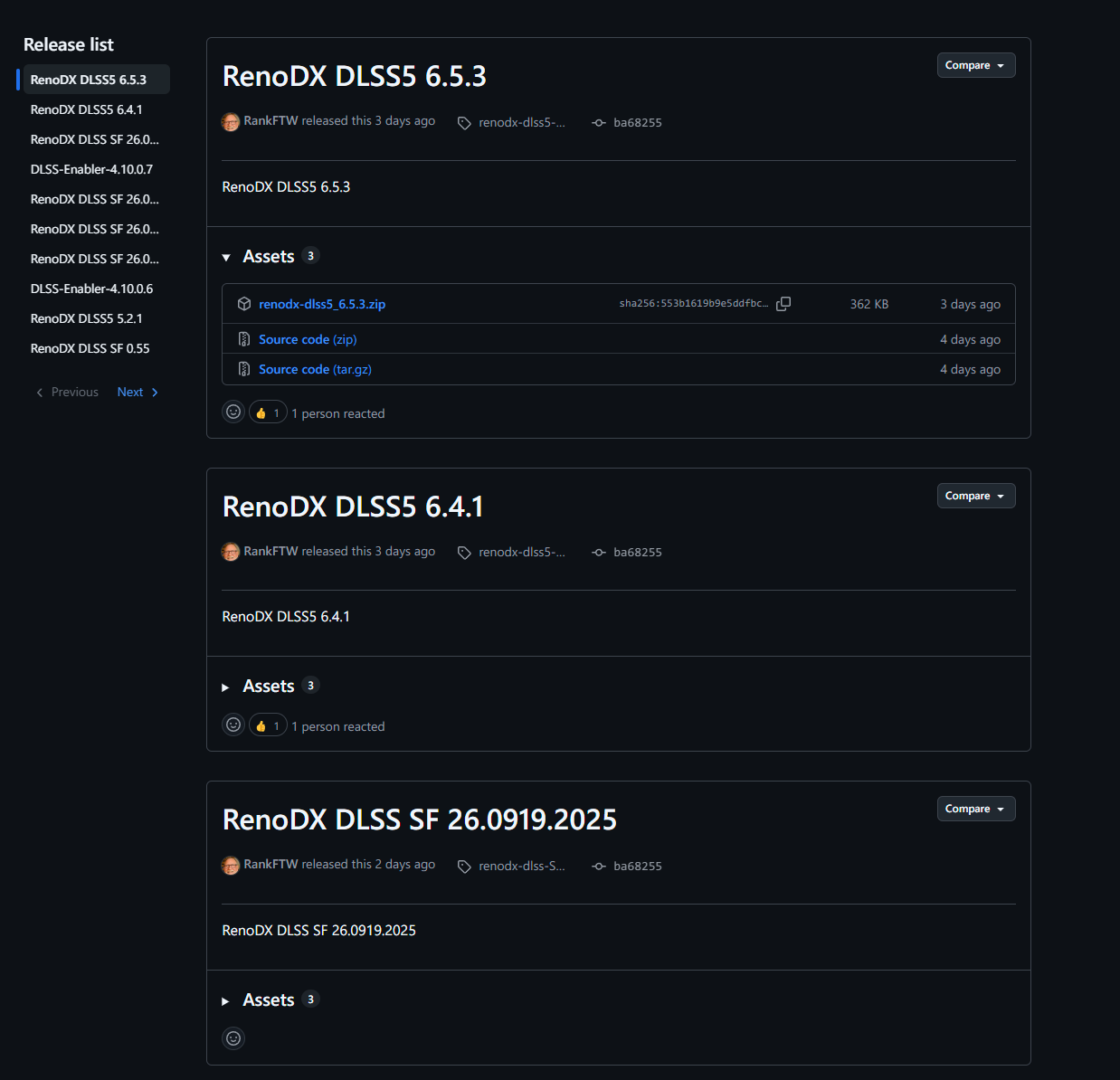Toggle thumbs up reaction on 6.4.1 release
The width and height of the screenshot is (1120, 1080).
click(x=268, y=725)
